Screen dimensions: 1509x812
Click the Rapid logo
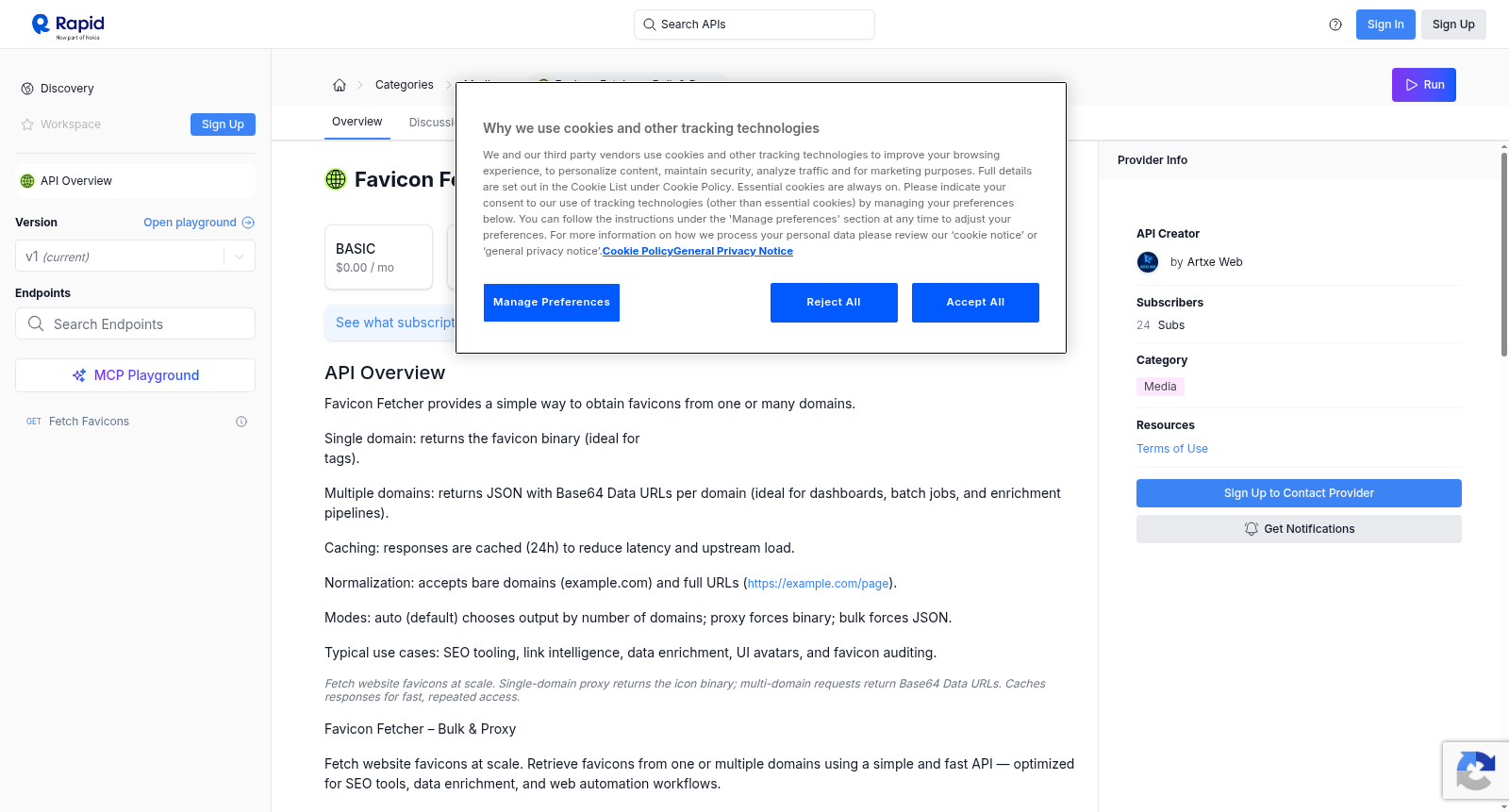pyautogui.click(x=68, y=25)
